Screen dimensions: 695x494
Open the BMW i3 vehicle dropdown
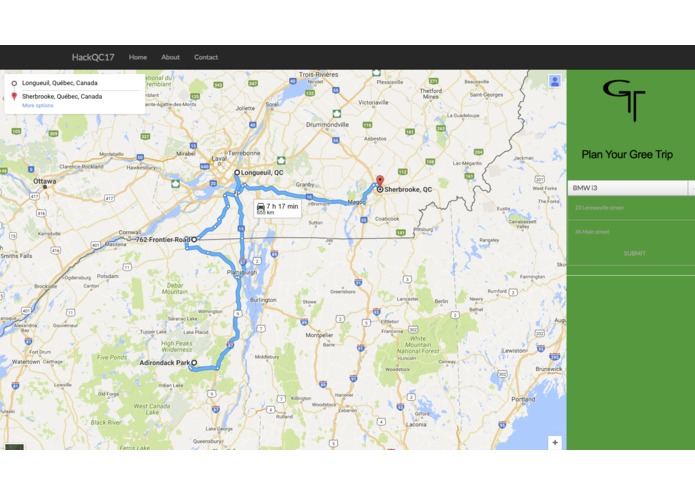pyautogui.click(x=631, y=188)
